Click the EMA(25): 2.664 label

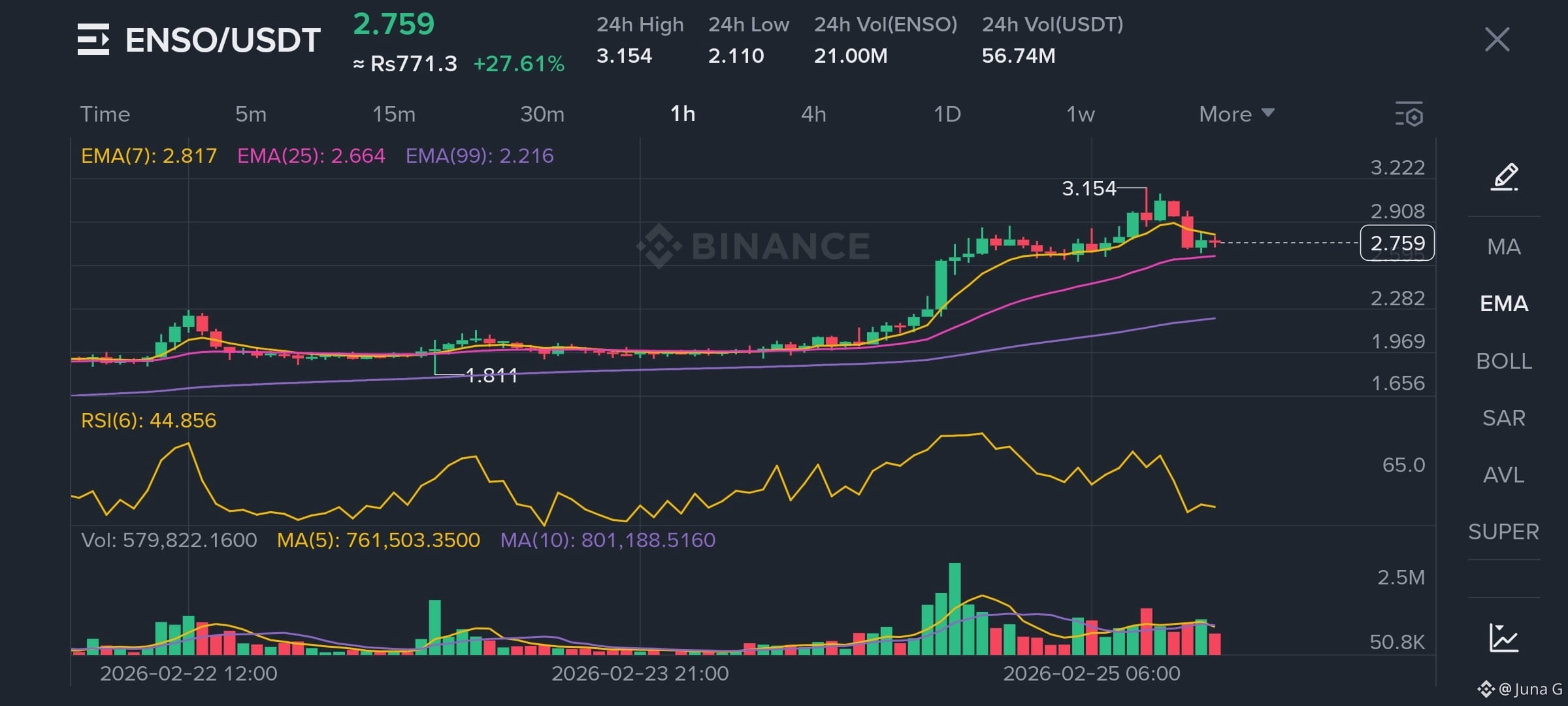(311, 156)
